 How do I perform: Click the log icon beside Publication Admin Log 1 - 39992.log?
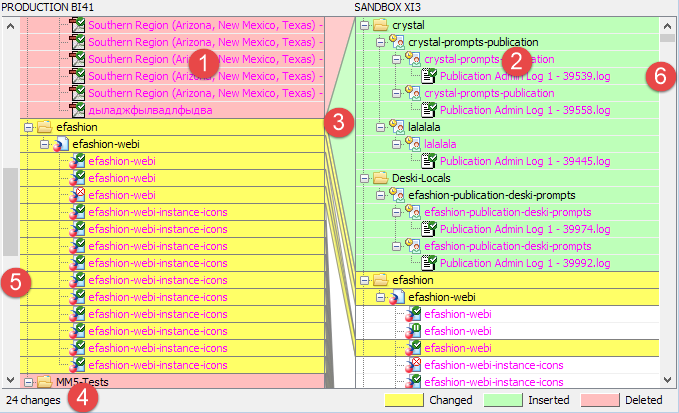click(x=429, y=263)
